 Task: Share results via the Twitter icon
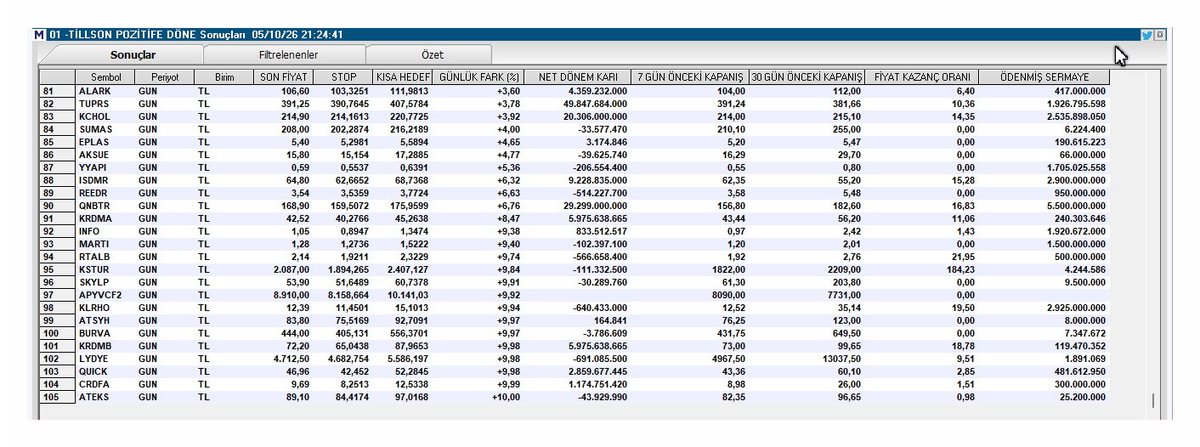[1146, 34]
